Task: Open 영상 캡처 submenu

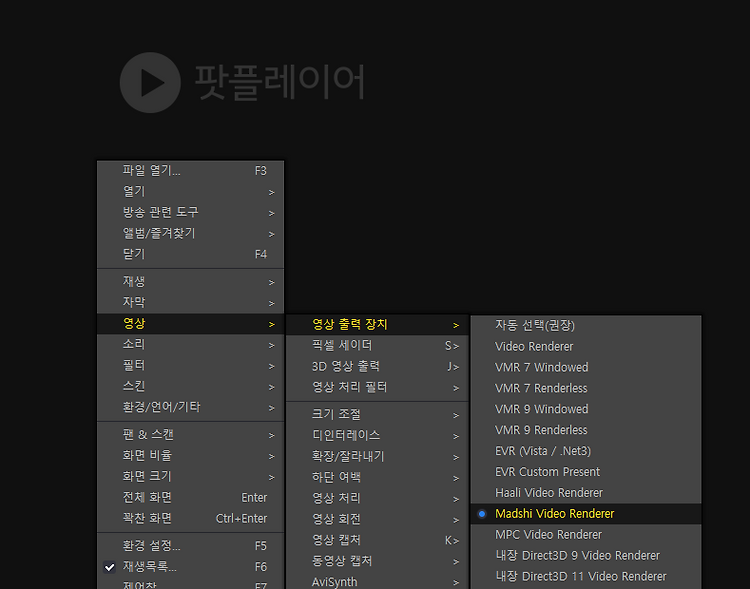Action: point(377,541)
